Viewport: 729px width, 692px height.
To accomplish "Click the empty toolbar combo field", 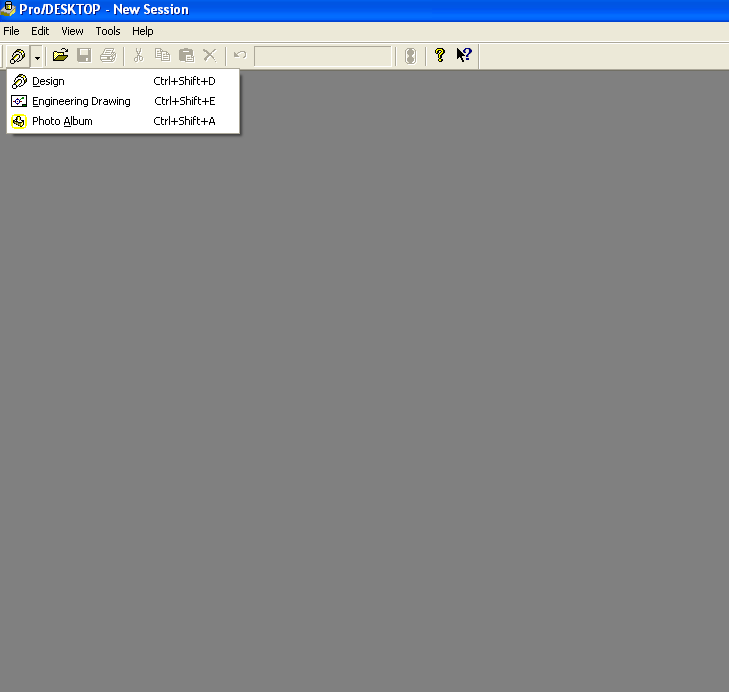I will 323,56.
